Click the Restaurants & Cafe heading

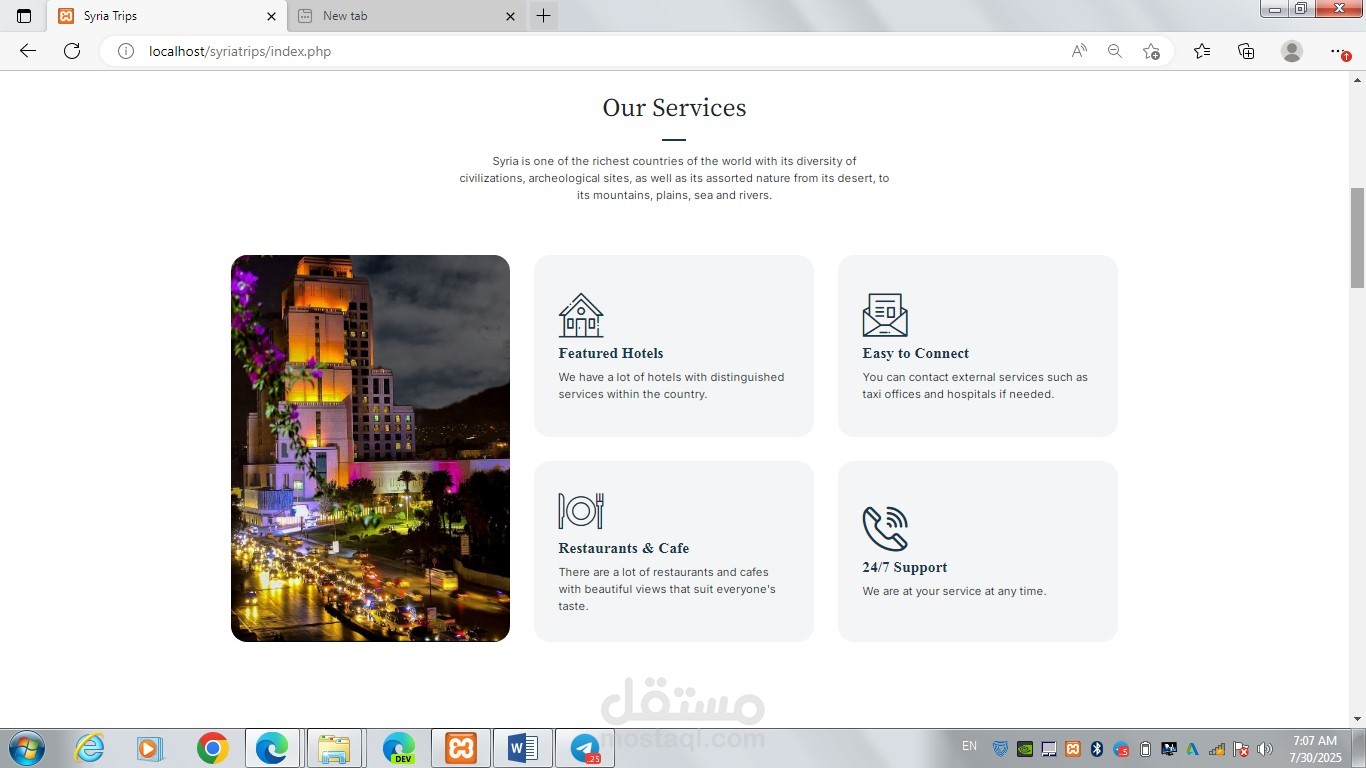pos(623,548)
